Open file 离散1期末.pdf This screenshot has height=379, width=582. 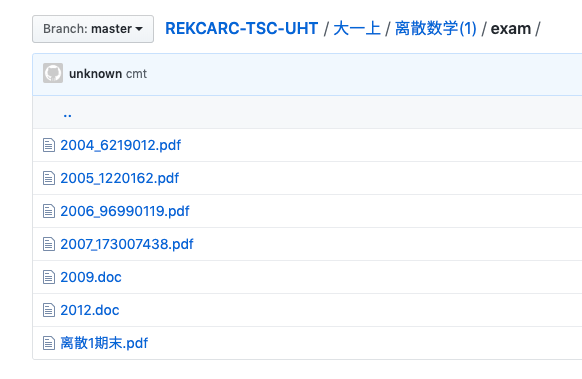click(104, 343)
